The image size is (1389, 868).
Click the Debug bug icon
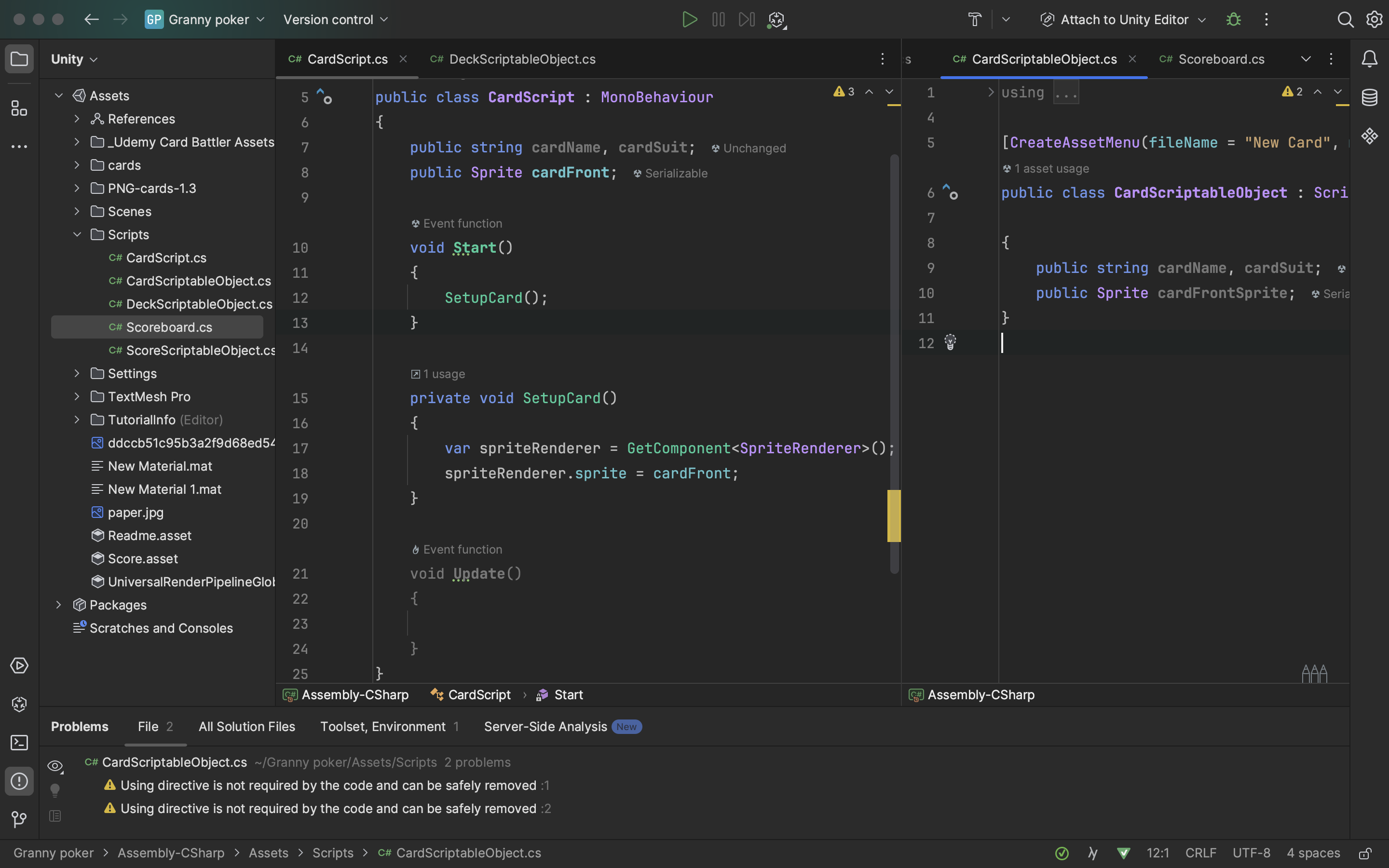click(1233, 19)
